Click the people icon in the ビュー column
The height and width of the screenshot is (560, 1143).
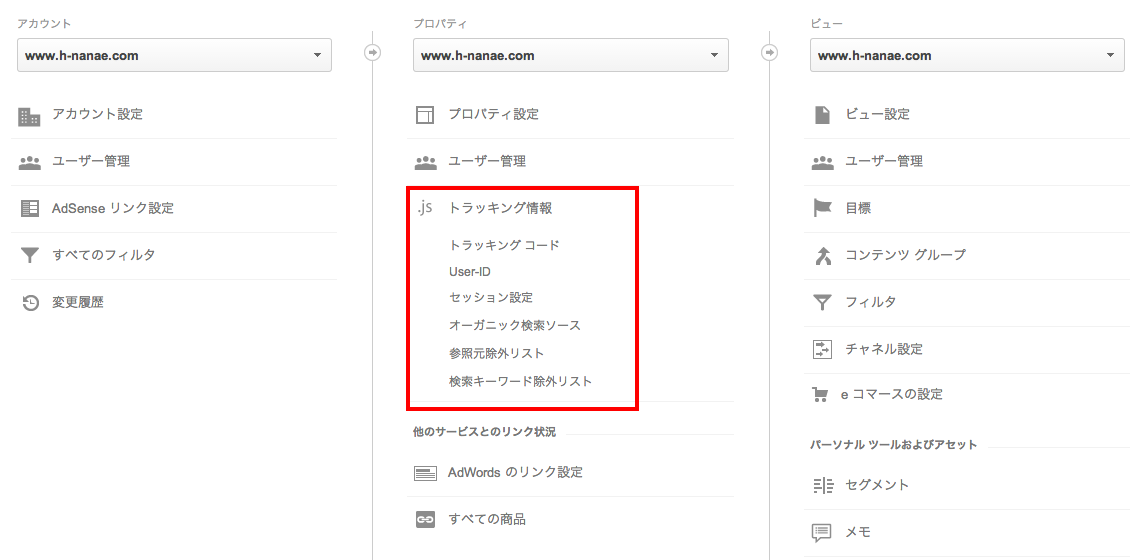click(x=822, y=162)
